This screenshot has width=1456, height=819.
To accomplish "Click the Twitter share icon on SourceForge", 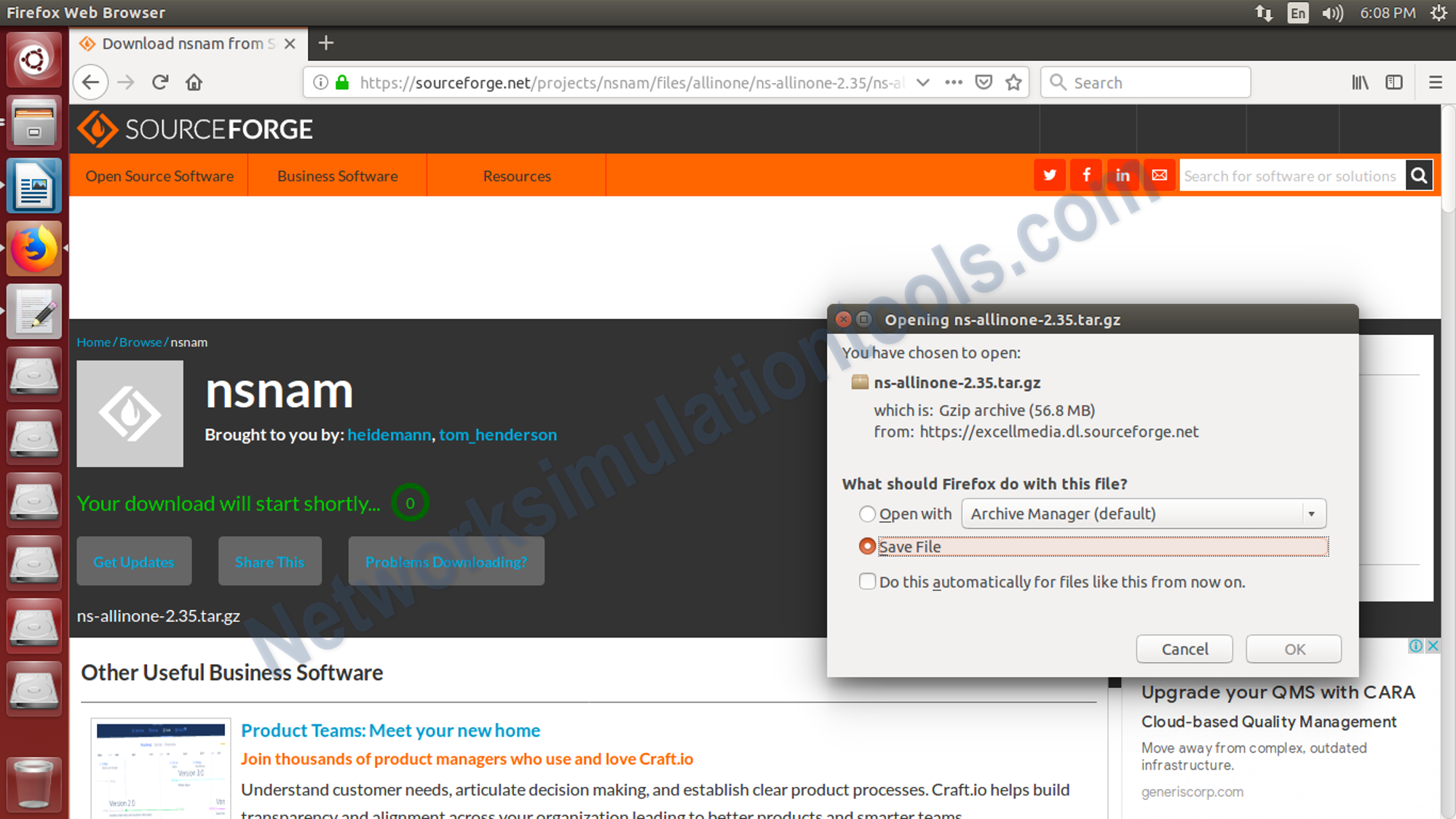I will (x=1049, y=175).
